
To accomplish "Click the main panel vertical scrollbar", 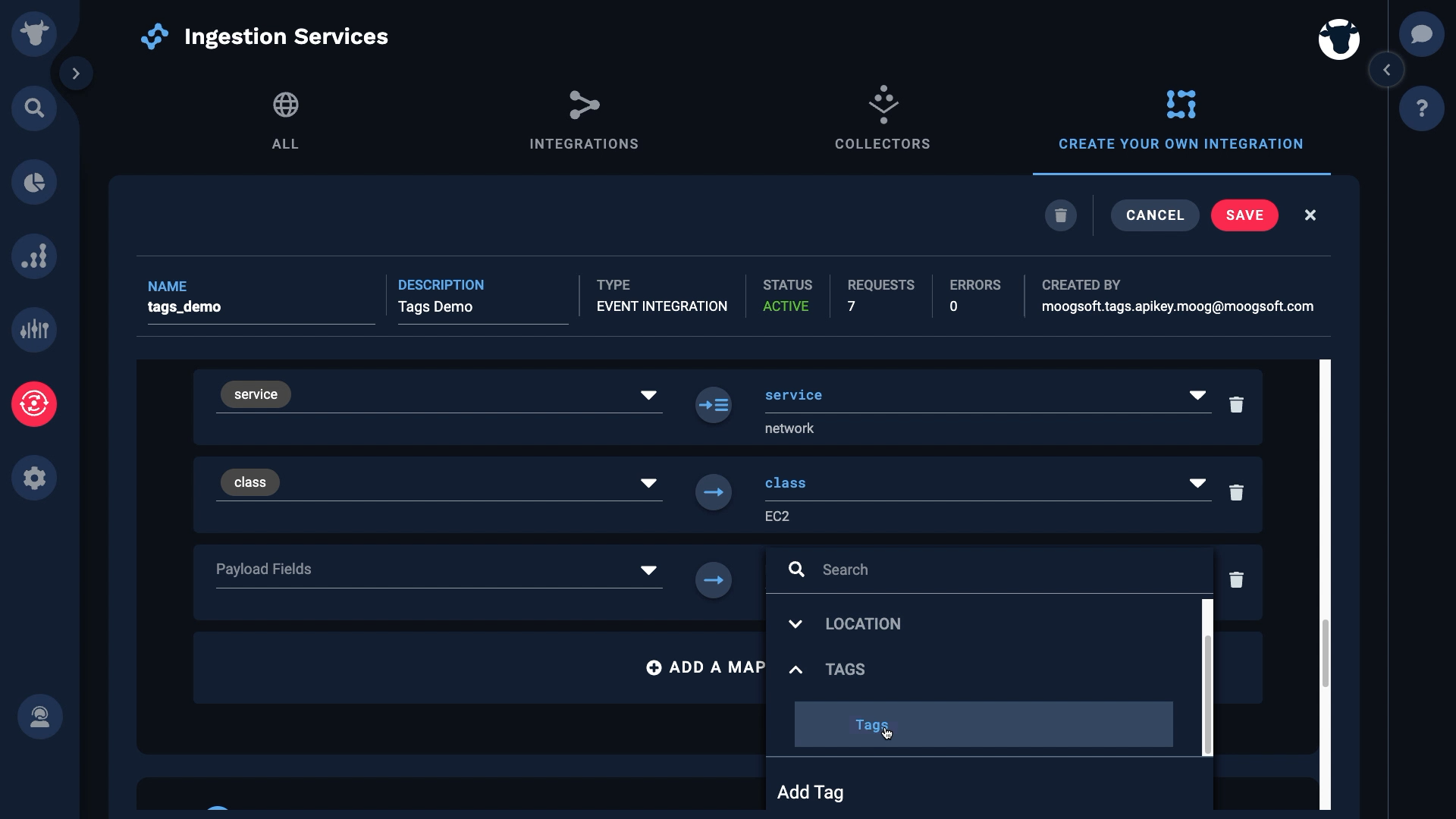I will tap(1325, 654).
